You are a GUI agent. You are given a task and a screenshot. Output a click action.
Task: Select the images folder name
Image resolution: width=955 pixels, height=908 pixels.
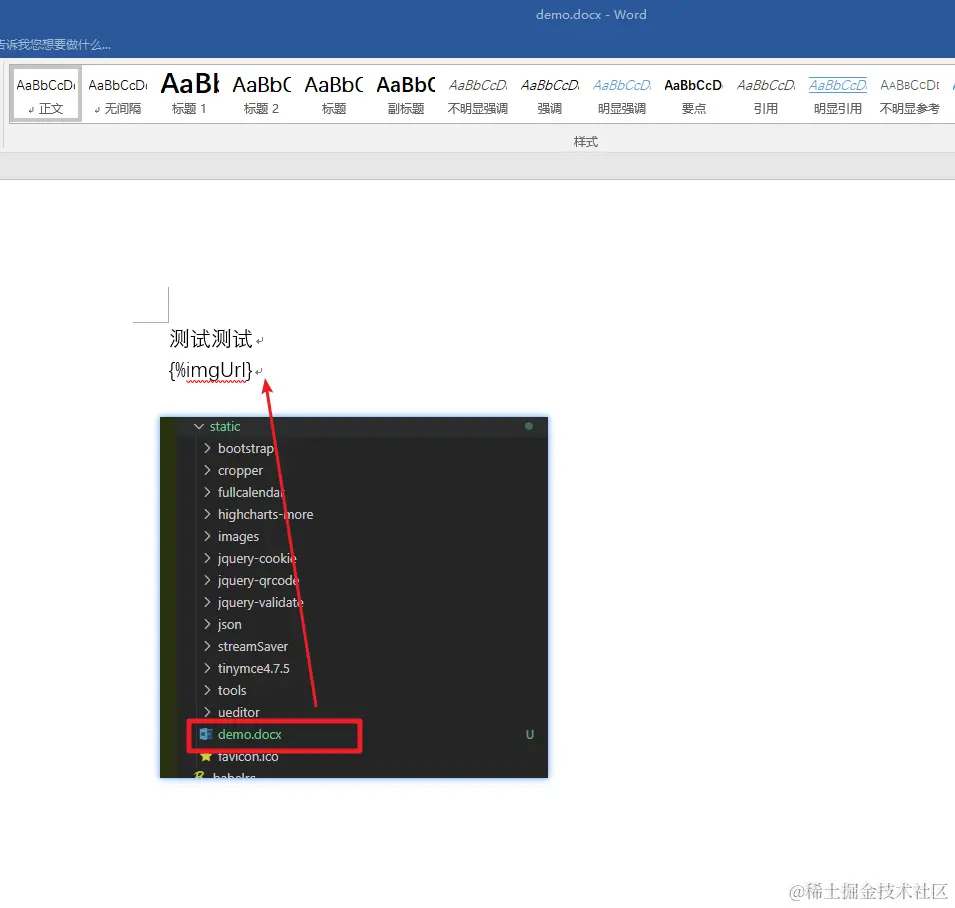tap(238, 537)
